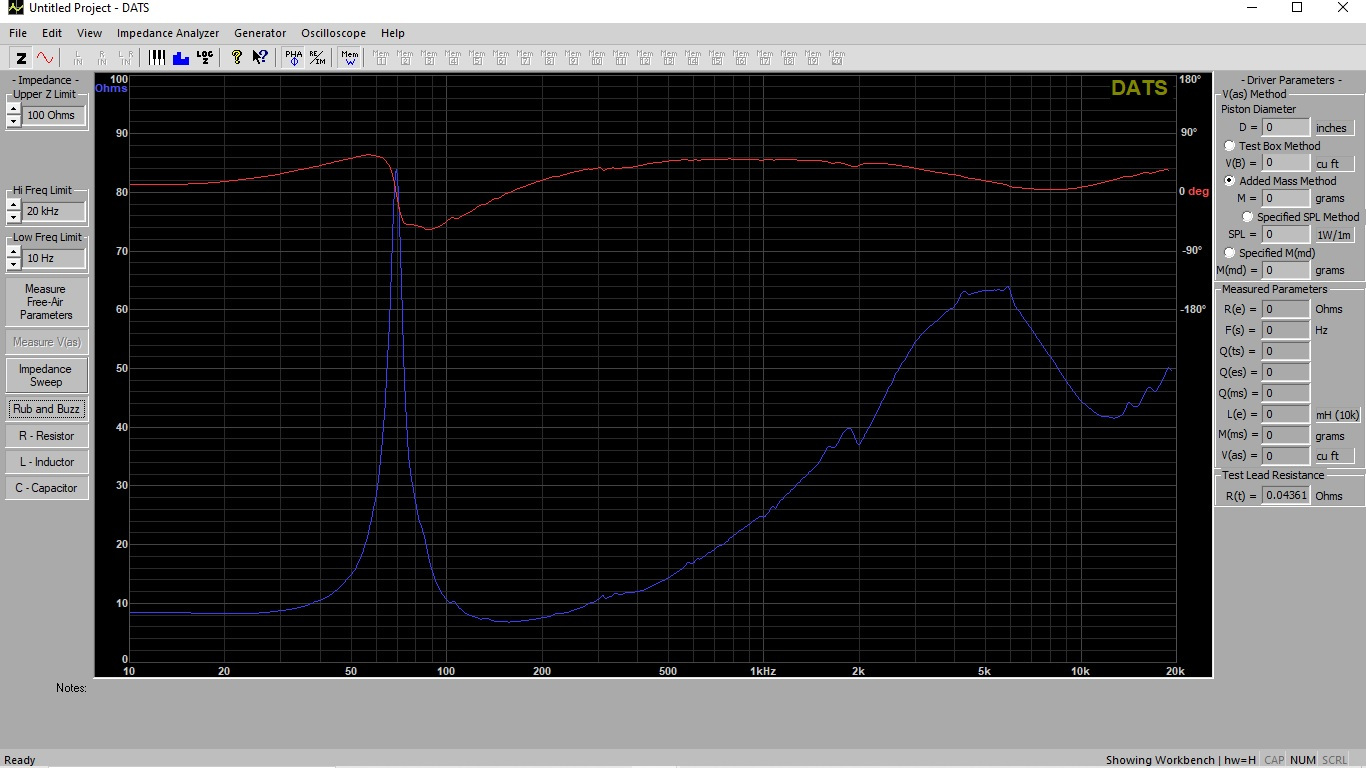Viewport: 1366px width, 768px height.
Task: Select the Added Mass Method radio button
Action: click(x=1230, y=181)
